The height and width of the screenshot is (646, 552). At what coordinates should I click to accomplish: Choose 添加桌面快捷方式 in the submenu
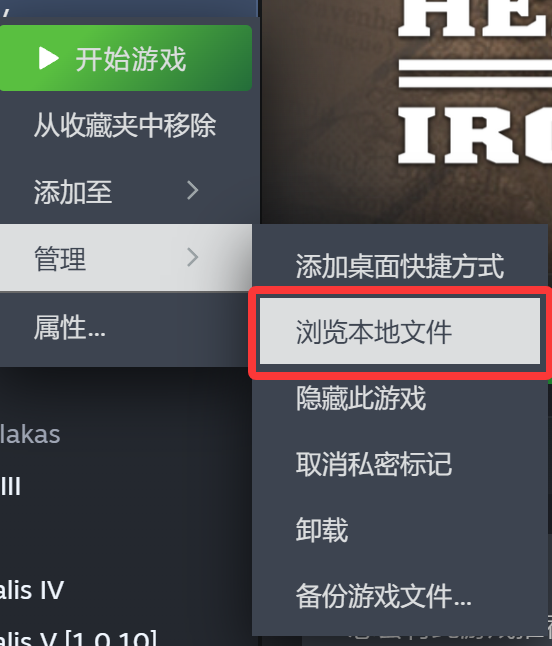[x=400, y=266]
